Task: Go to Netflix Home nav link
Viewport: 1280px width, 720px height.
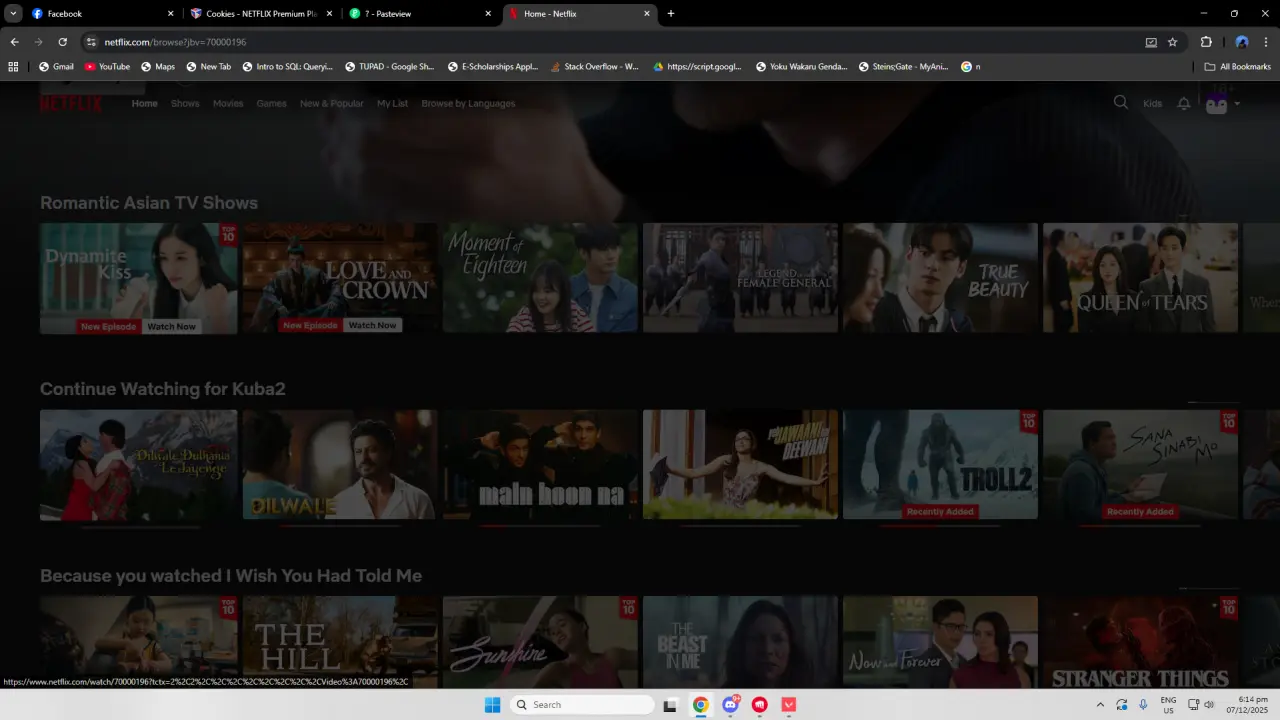Action: (x=145, y=103)
